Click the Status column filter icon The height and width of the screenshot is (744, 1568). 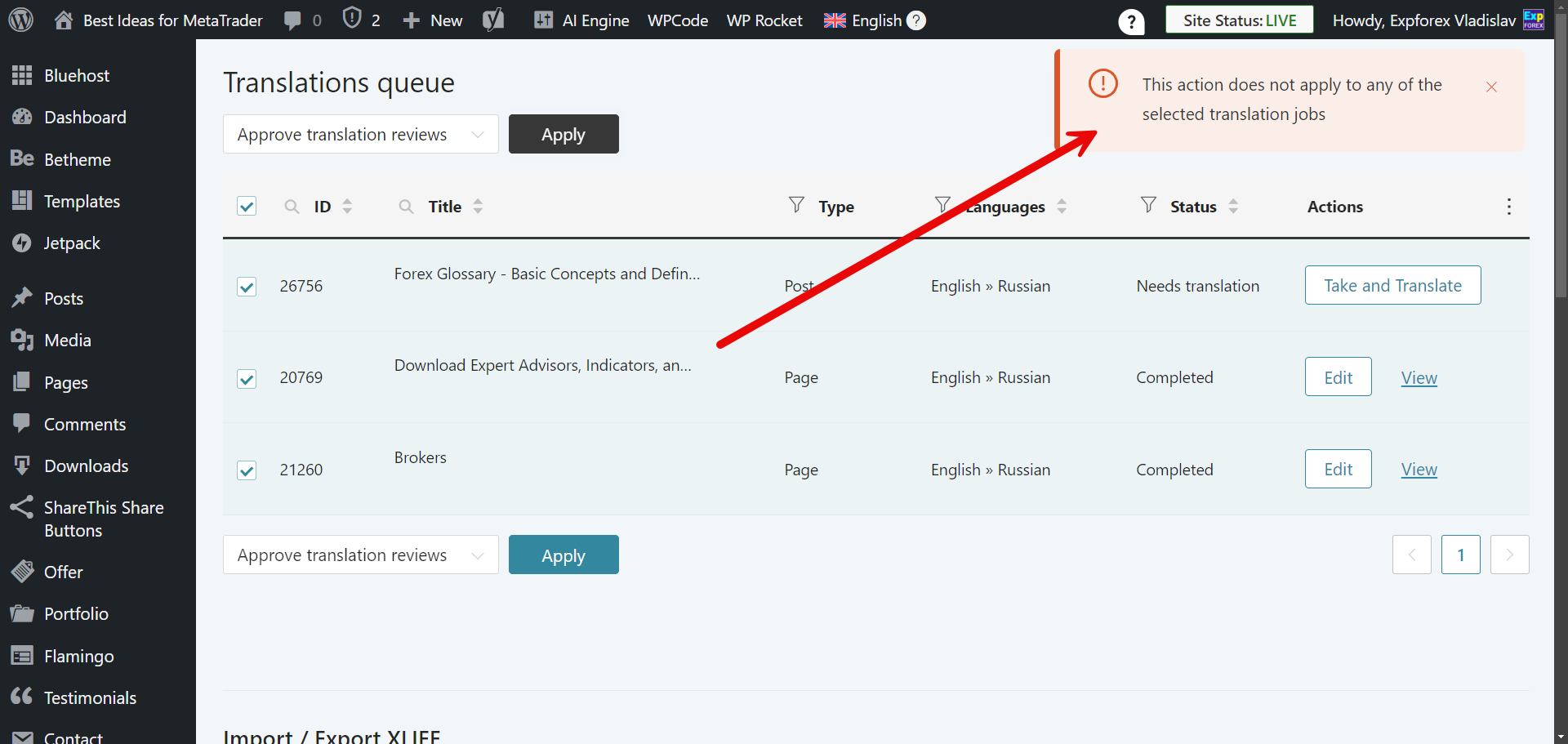click(1148, 205)
